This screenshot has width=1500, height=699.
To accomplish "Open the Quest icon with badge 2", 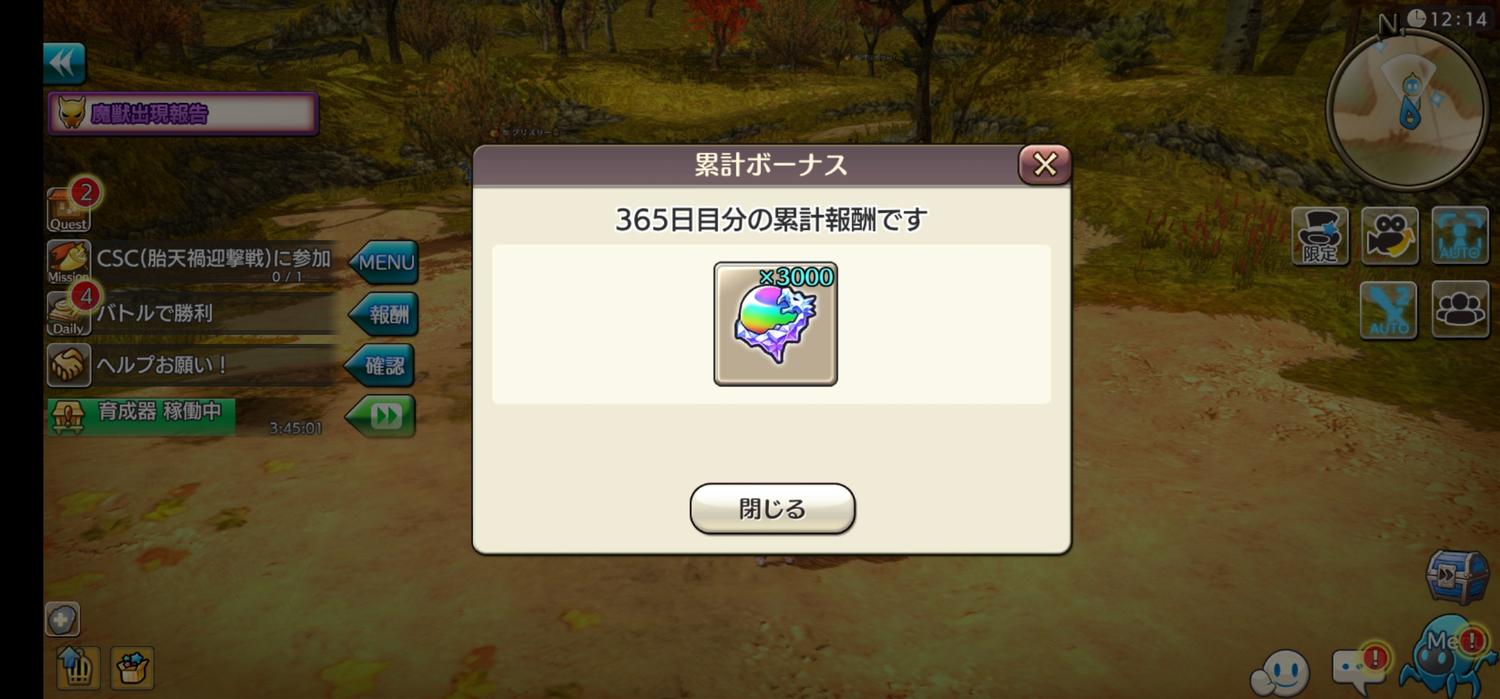I will point(69,209).
